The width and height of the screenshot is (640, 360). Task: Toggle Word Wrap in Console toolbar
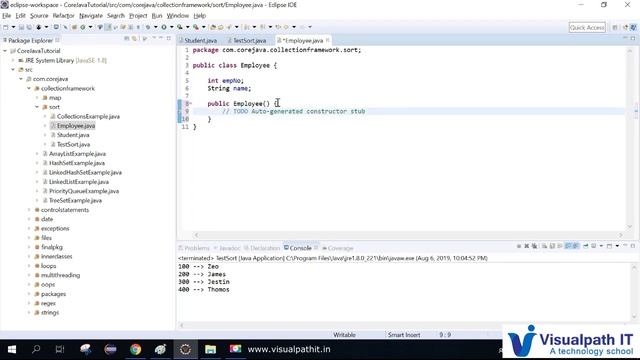(560, 246)
